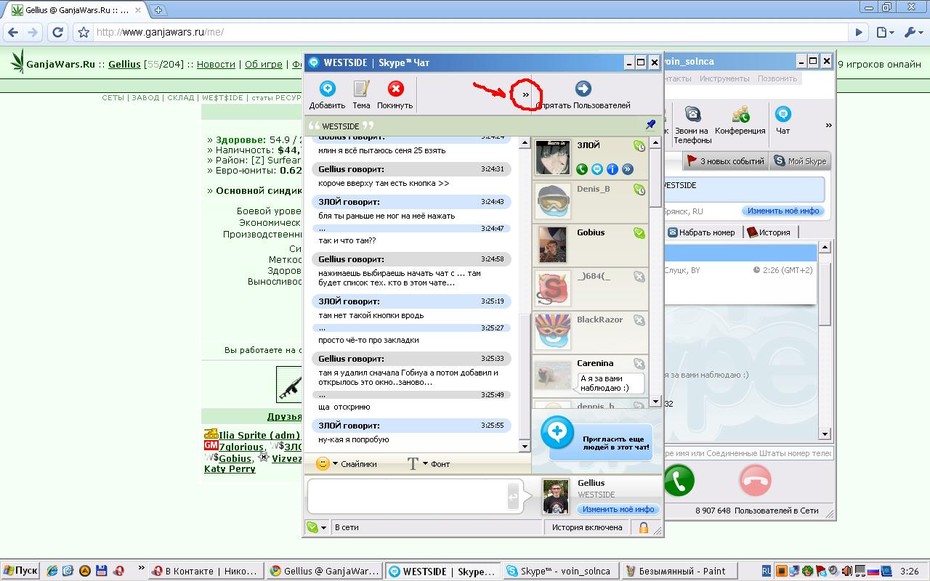Open new browser tab
930x581 pixels.
158,9
